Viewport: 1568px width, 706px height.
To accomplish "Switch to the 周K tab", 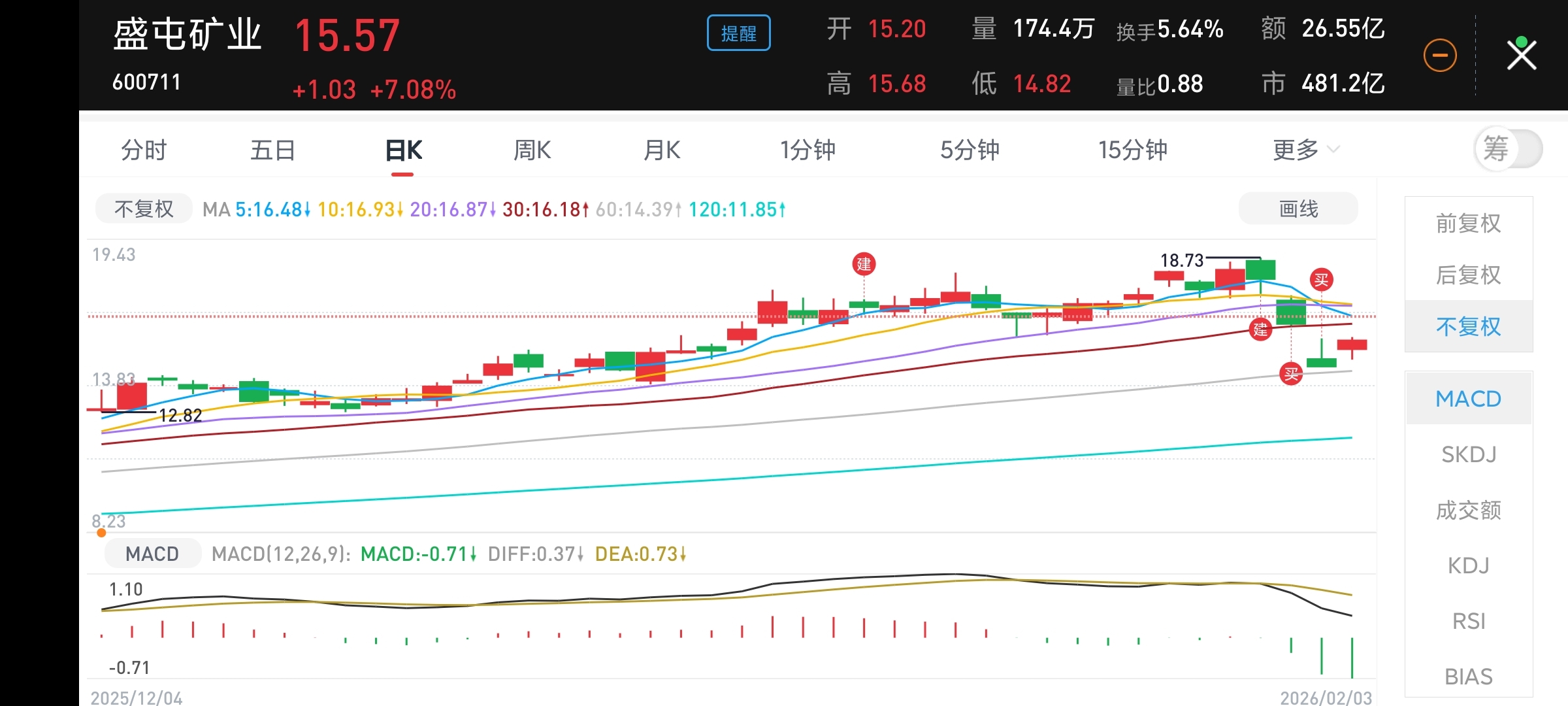I will point(532,150).
